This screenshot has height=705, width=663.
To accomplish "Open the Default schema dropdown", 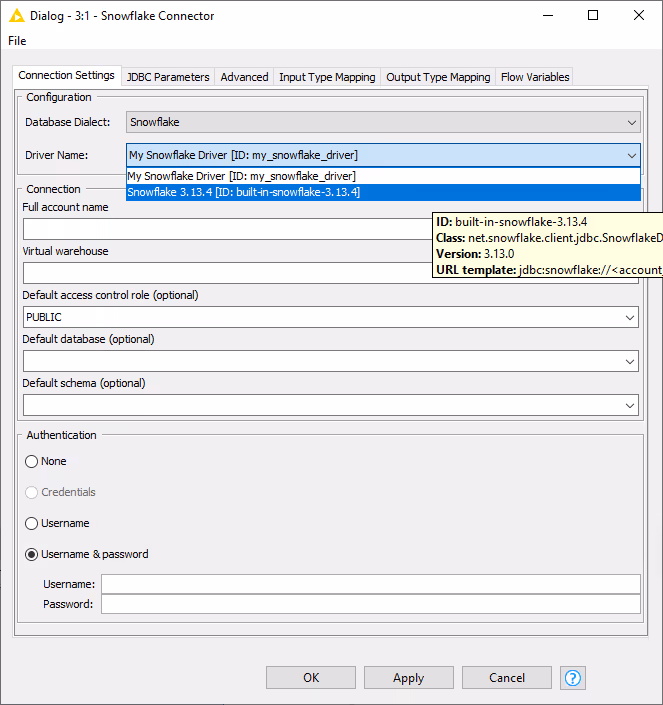I will pyautogui.click(x=630, y=405).
